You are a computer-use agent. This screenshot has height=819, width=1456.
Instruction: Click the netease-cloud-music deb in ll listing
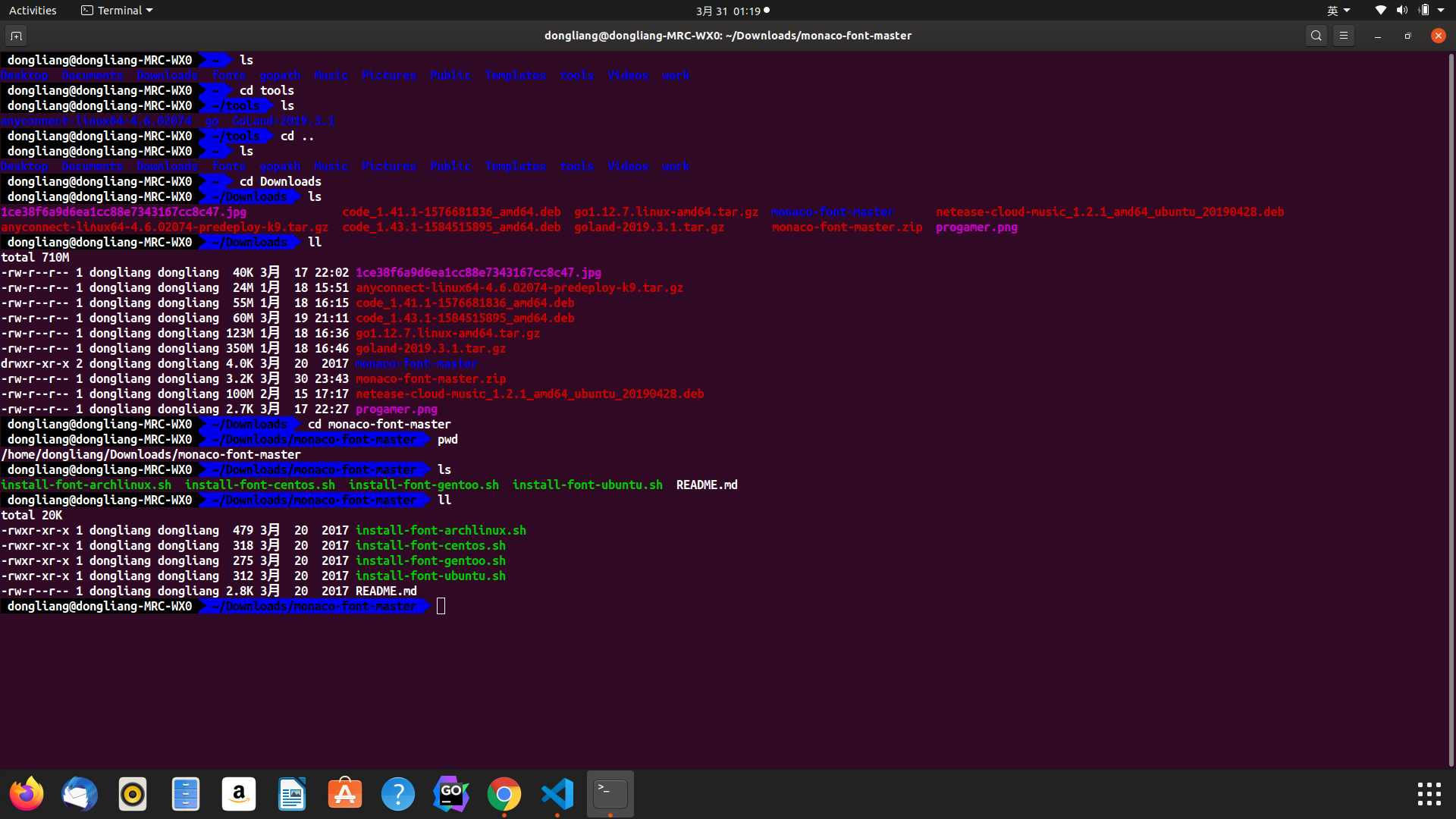click(530, 394)
